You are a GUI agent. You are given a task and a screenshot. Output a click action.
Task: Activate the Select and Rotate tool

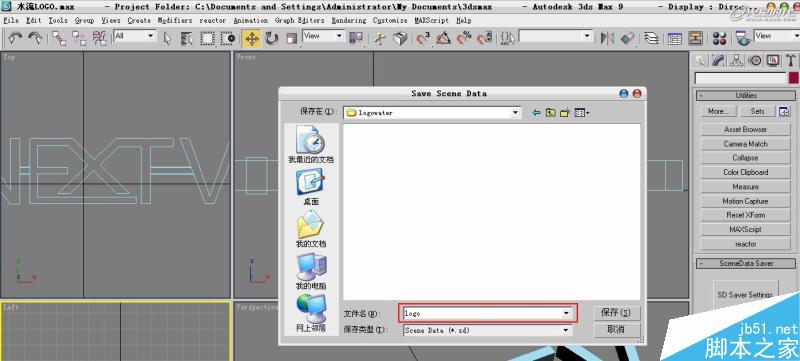pyautogui.click(x=271, y=38)
